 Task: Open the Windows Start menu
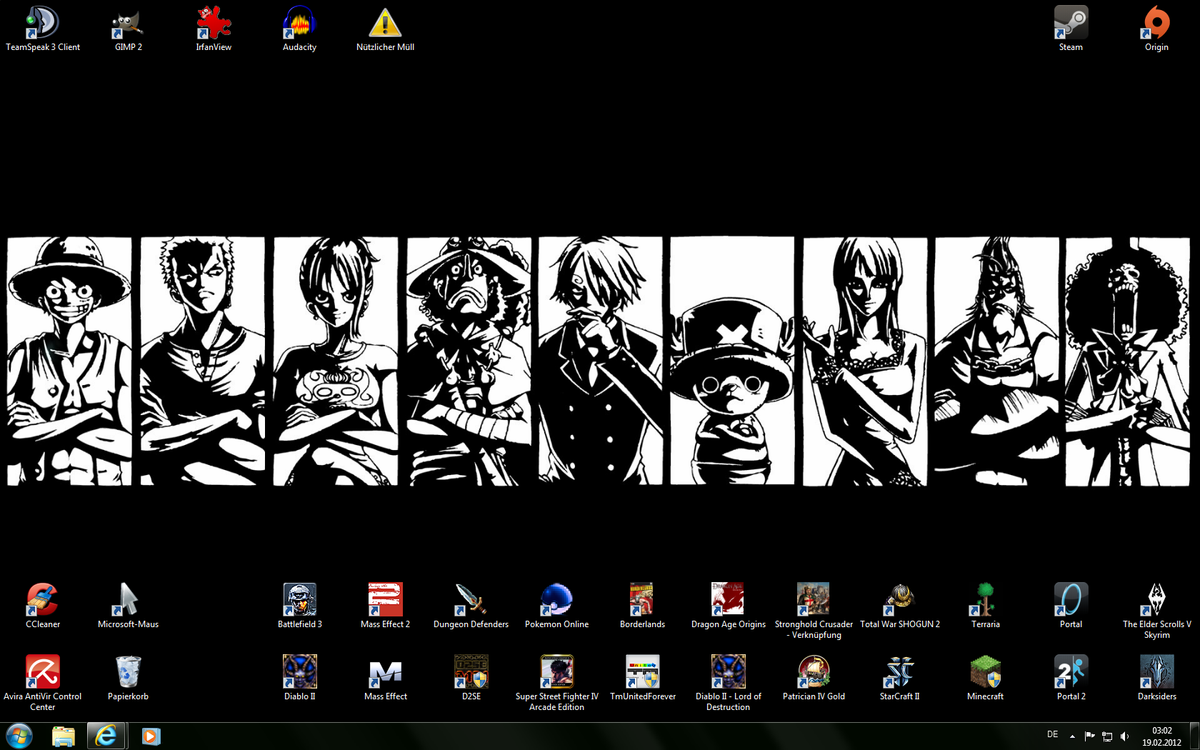point(19,736)
